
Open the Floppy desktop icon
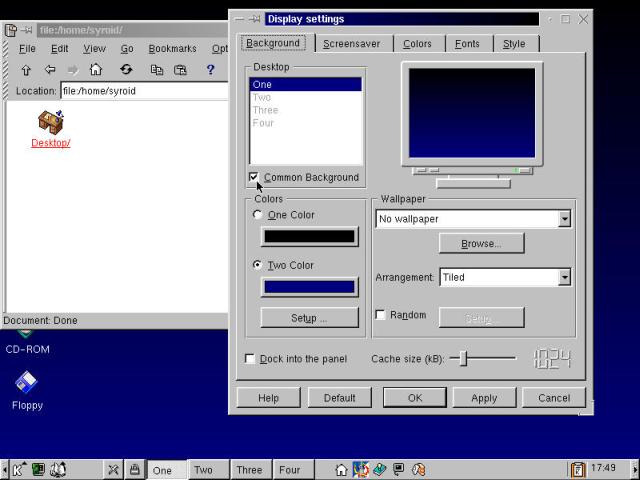(26, 383)
